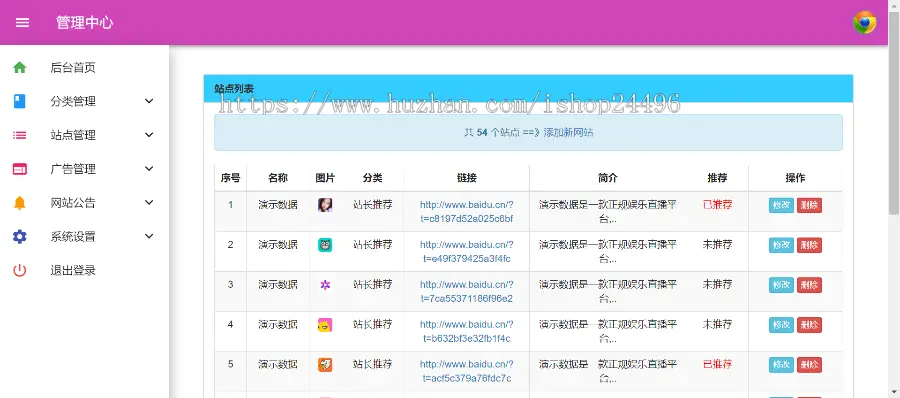Expand 分类管理 chevron

point(149,101)
